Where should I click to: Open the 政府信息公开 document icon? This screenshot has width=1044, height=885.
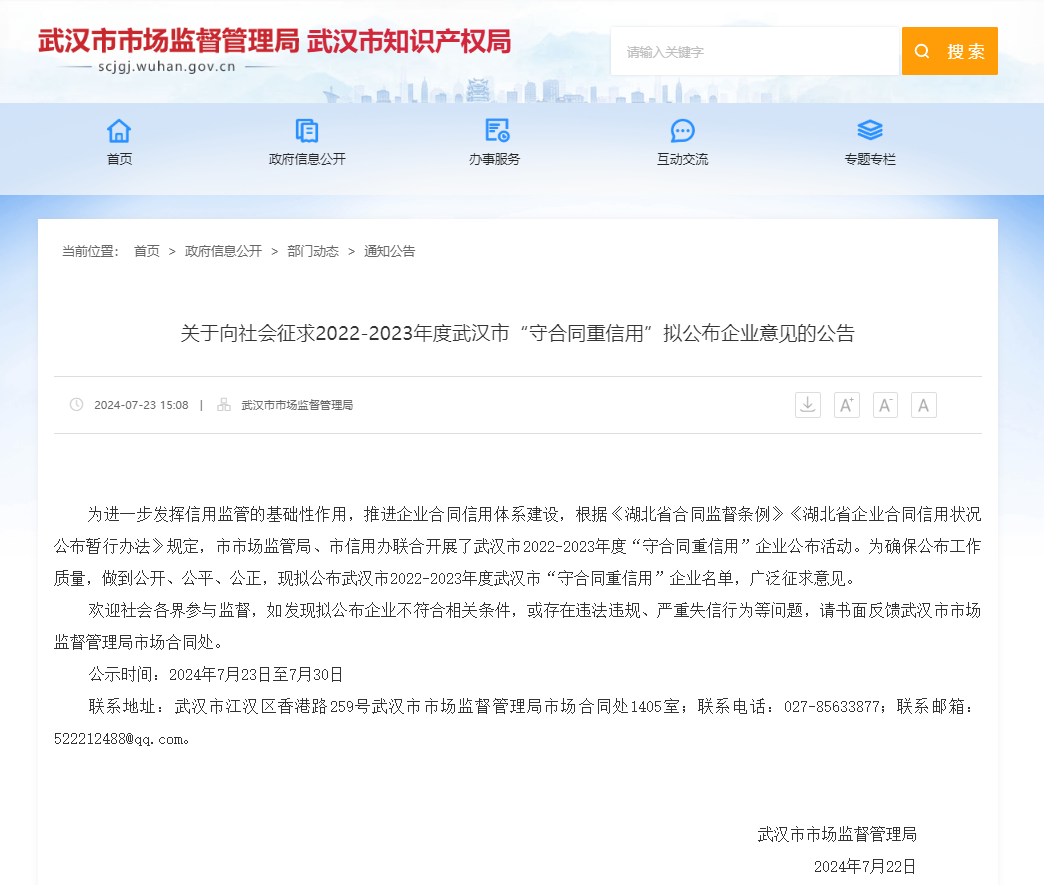pos(307,131)
